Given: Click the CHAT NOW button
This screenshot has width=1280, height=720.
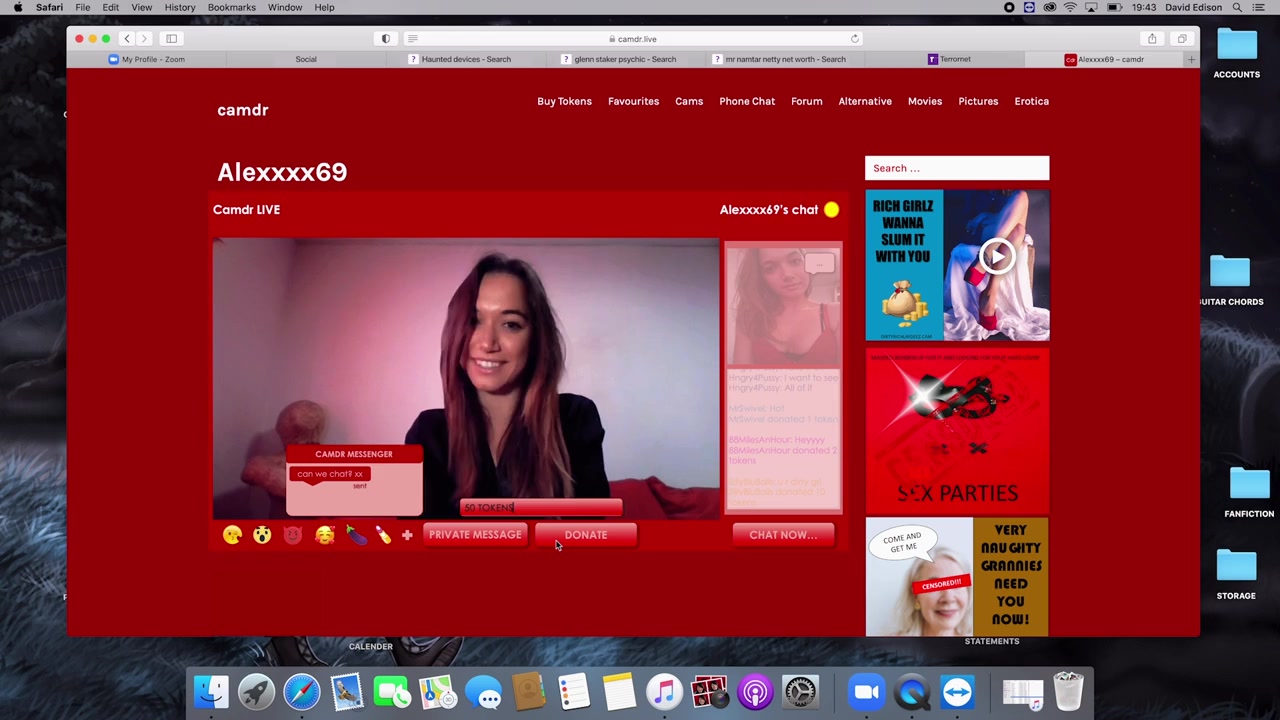Looking at the screenshot, I should tap(783, 535).
